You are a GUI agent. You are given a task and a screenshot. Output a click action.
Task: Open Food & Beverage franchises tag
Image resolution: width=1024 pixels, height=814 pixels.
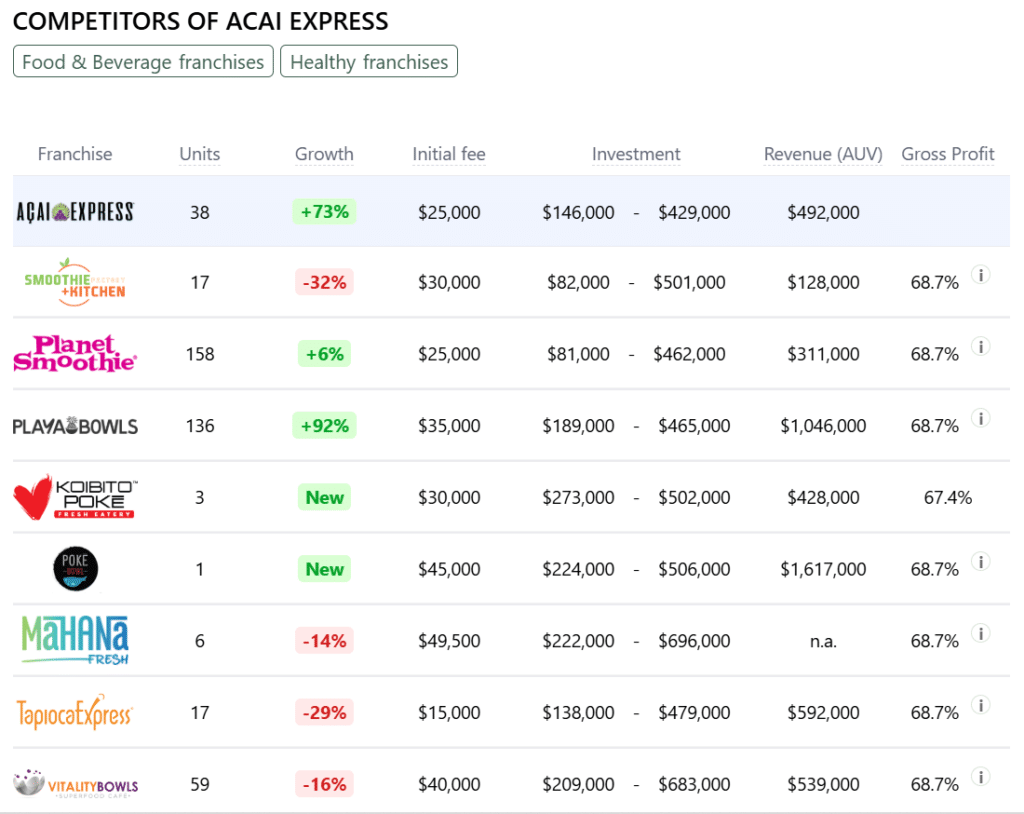(143, 61)
